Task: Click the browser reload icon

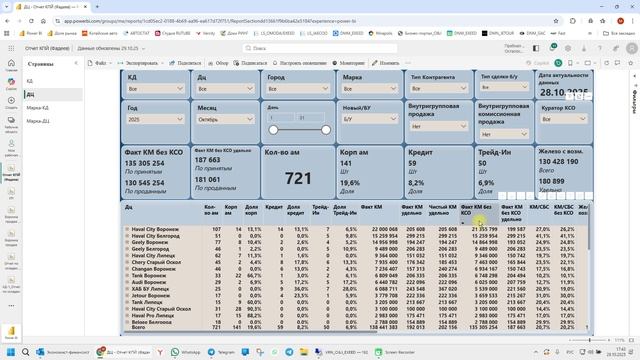Action: pos(31,21)
